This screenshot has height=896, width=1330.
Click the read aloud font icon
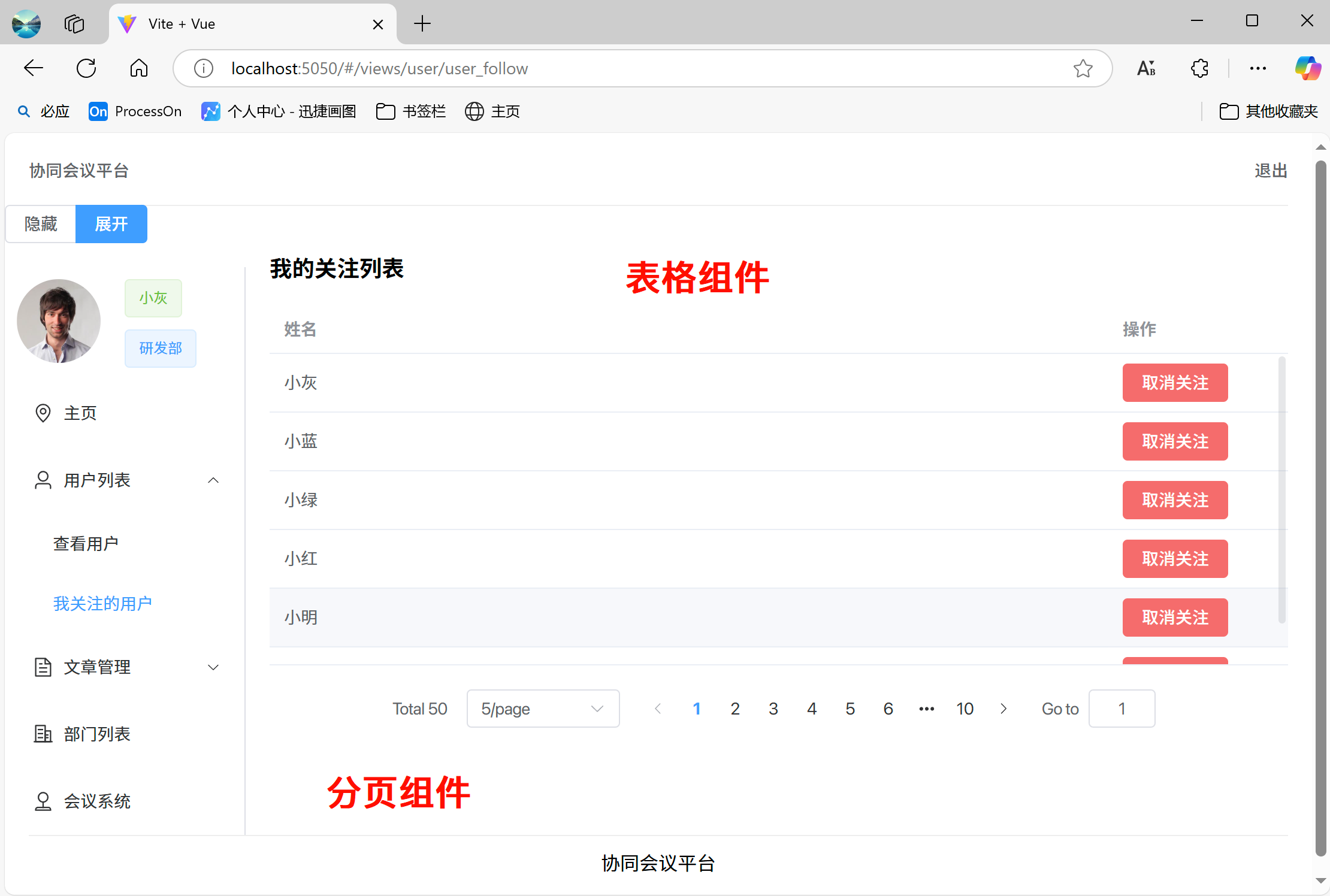[x=1146, y=68]
